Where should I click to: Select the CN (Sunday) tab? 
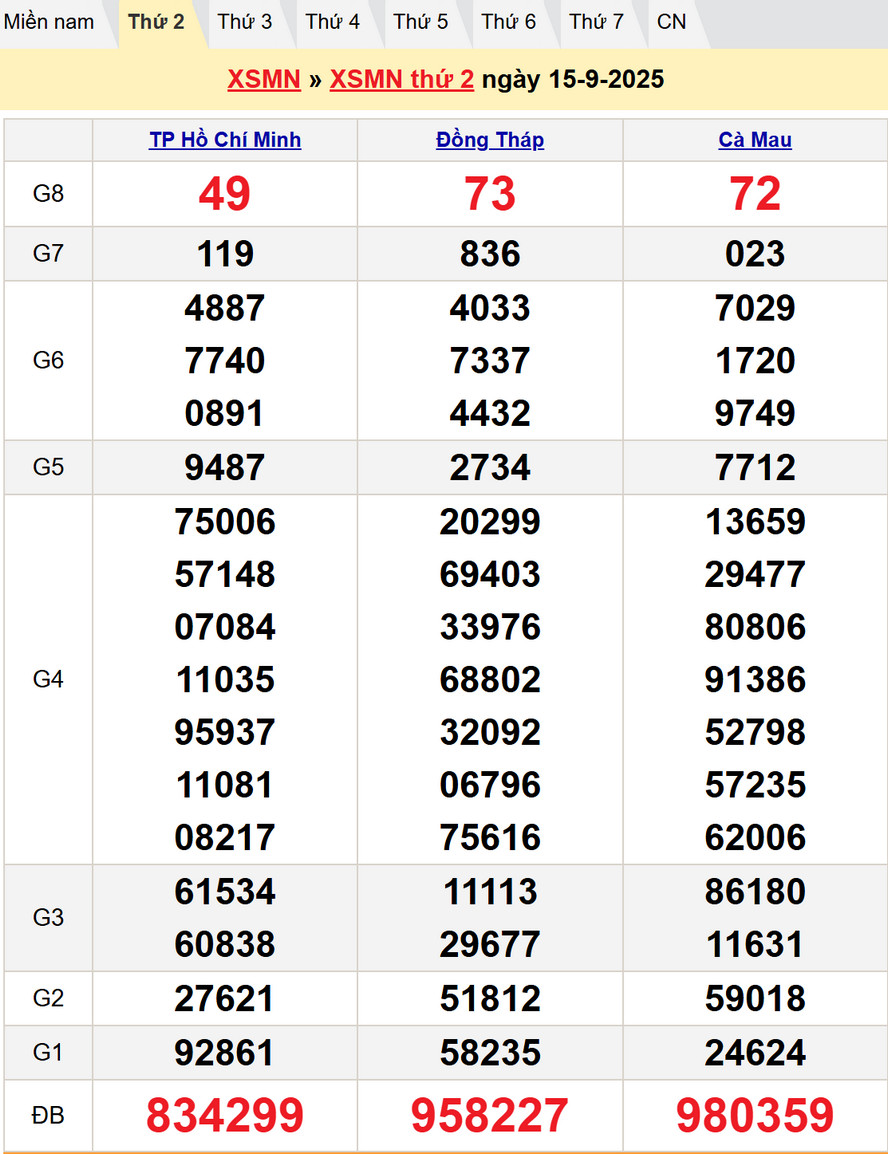point(672,22)
